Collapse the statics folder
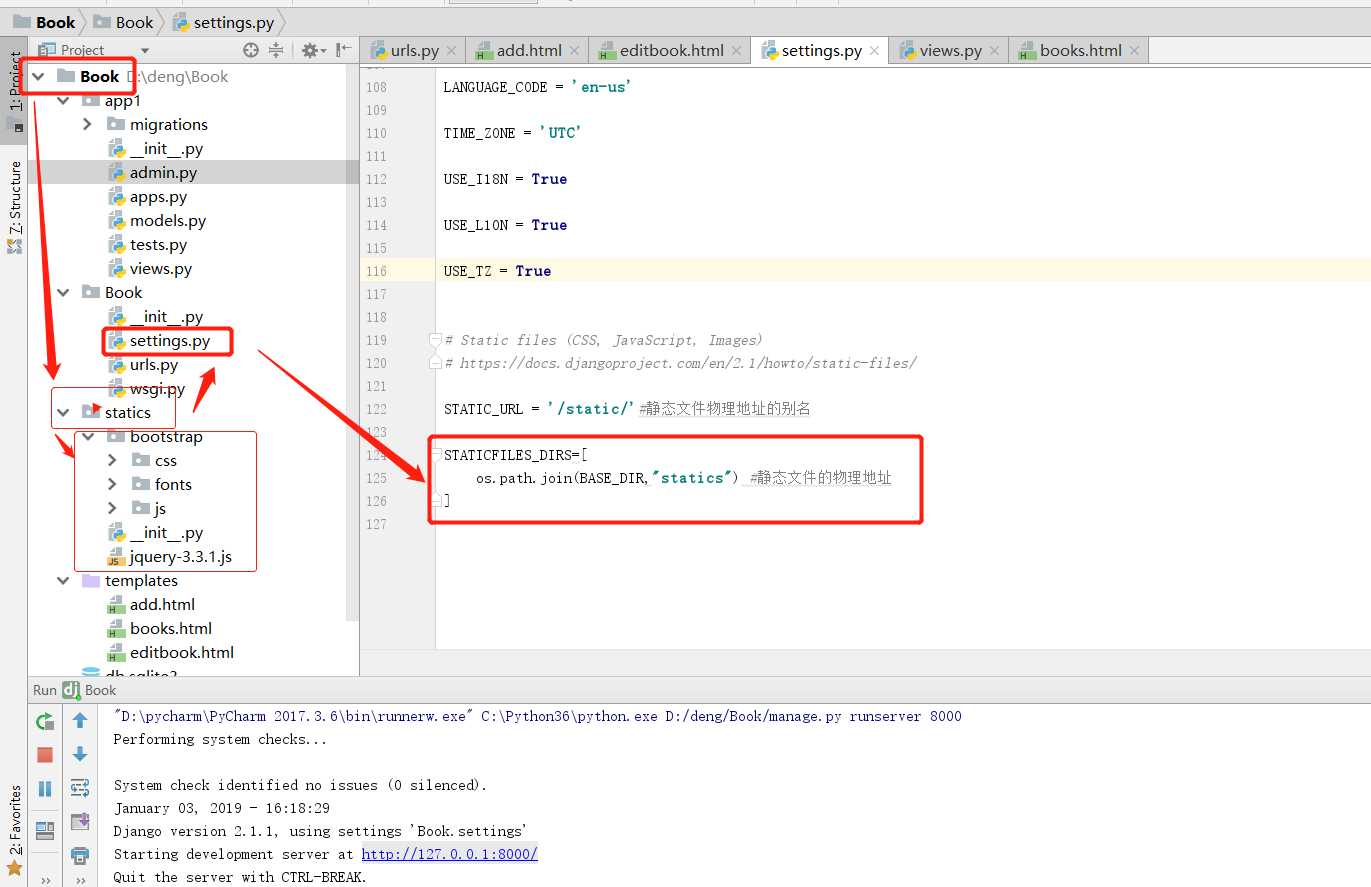1371x887 pixels. coord(63,412)
